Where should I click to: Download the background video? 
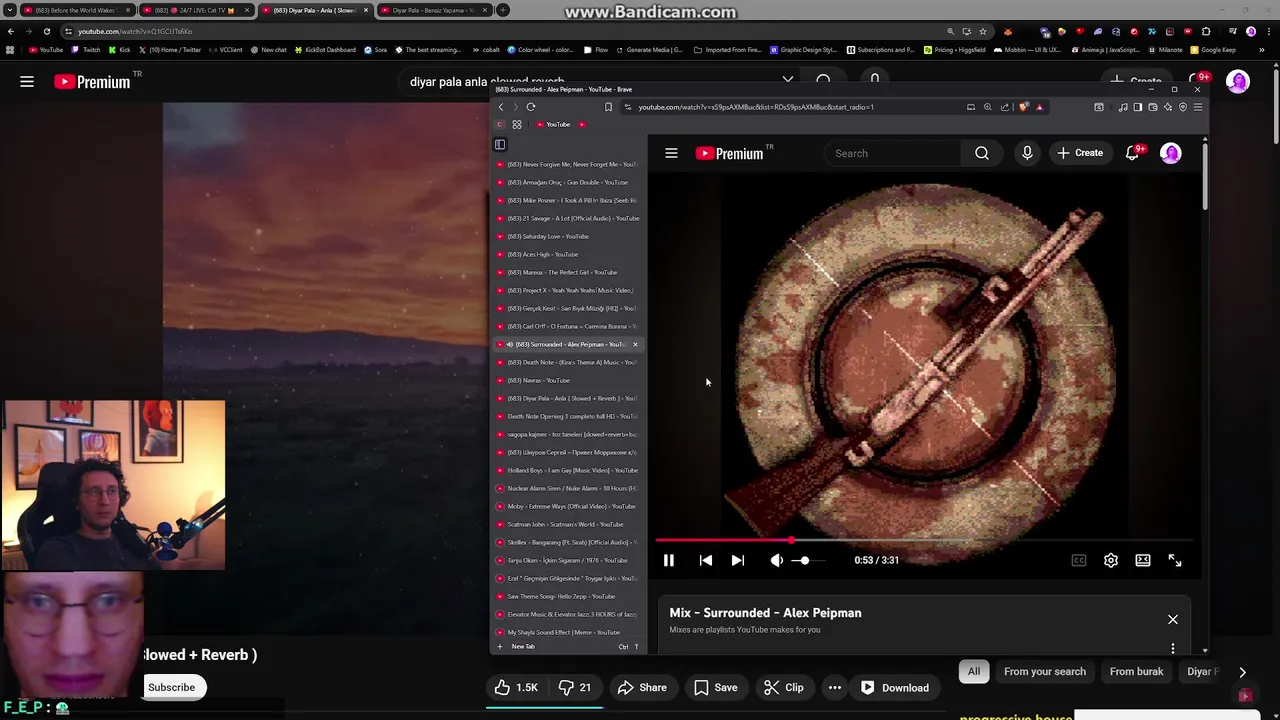[x=895, y=688]
